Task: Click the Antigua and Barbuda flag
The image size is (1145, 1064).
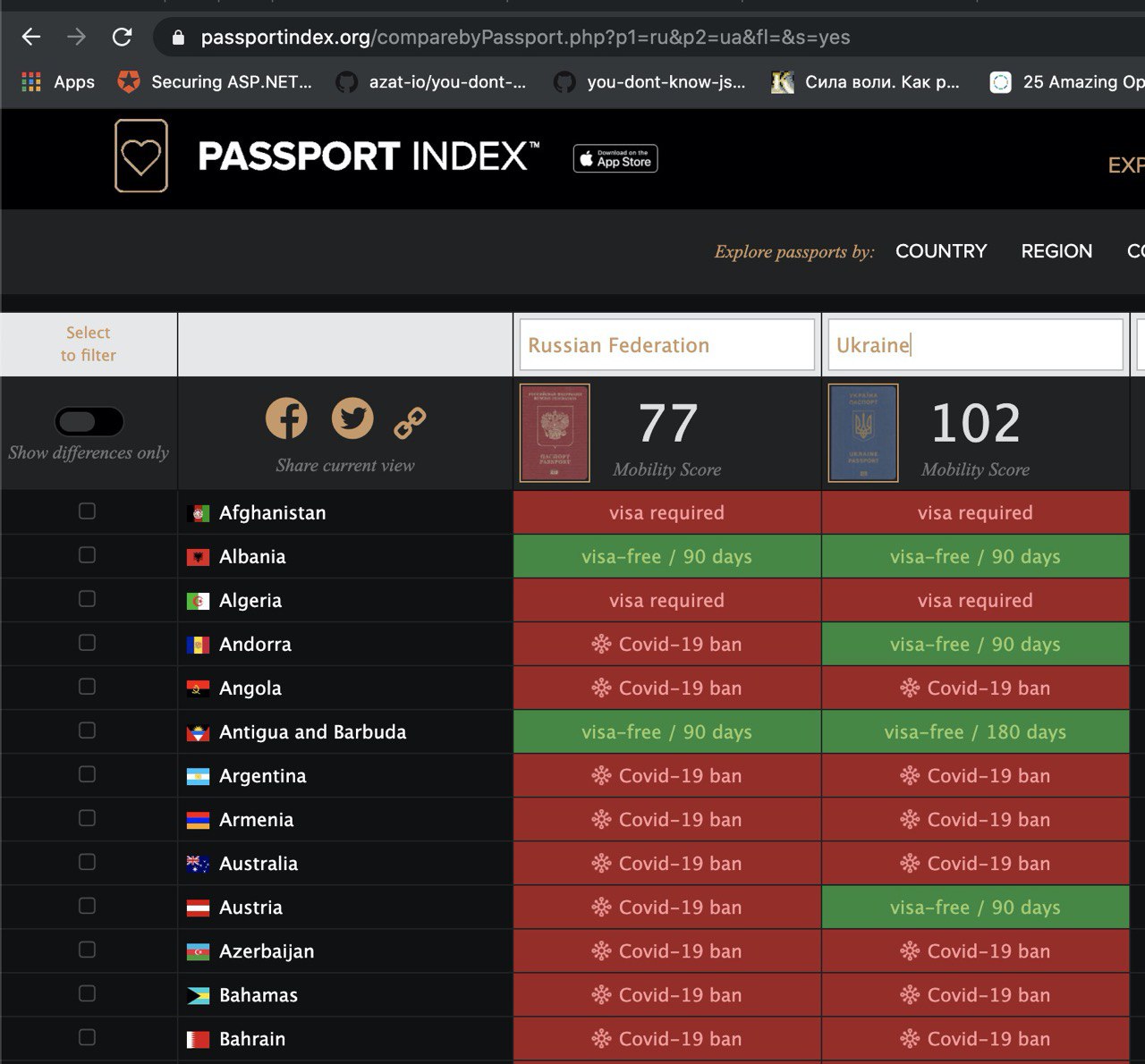Action: pos(198,733)
